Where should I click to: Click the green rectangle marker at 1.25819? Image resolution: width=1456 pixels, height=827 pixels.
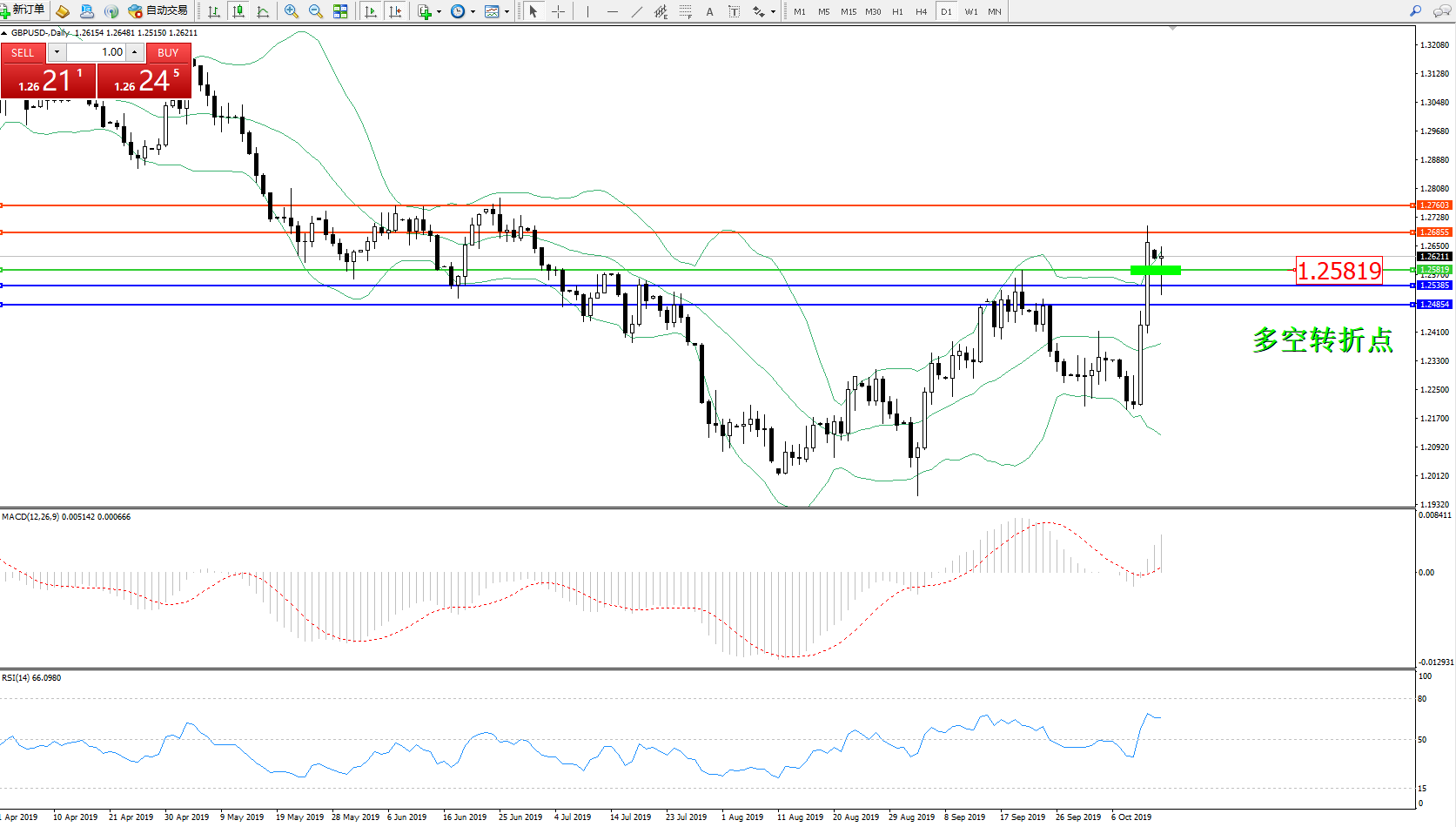[x=1155, y=270]
